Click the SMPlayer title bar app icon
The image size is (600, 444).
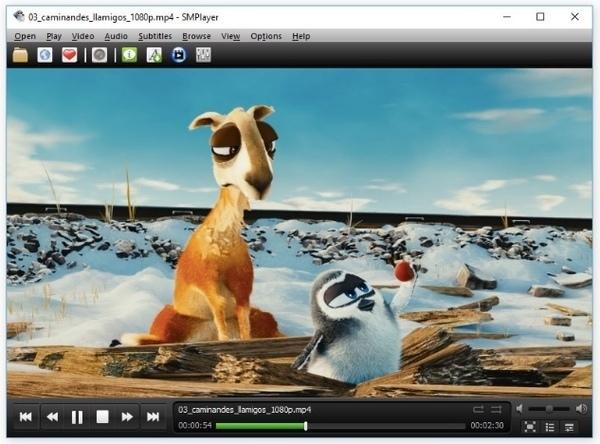(19, 16)
